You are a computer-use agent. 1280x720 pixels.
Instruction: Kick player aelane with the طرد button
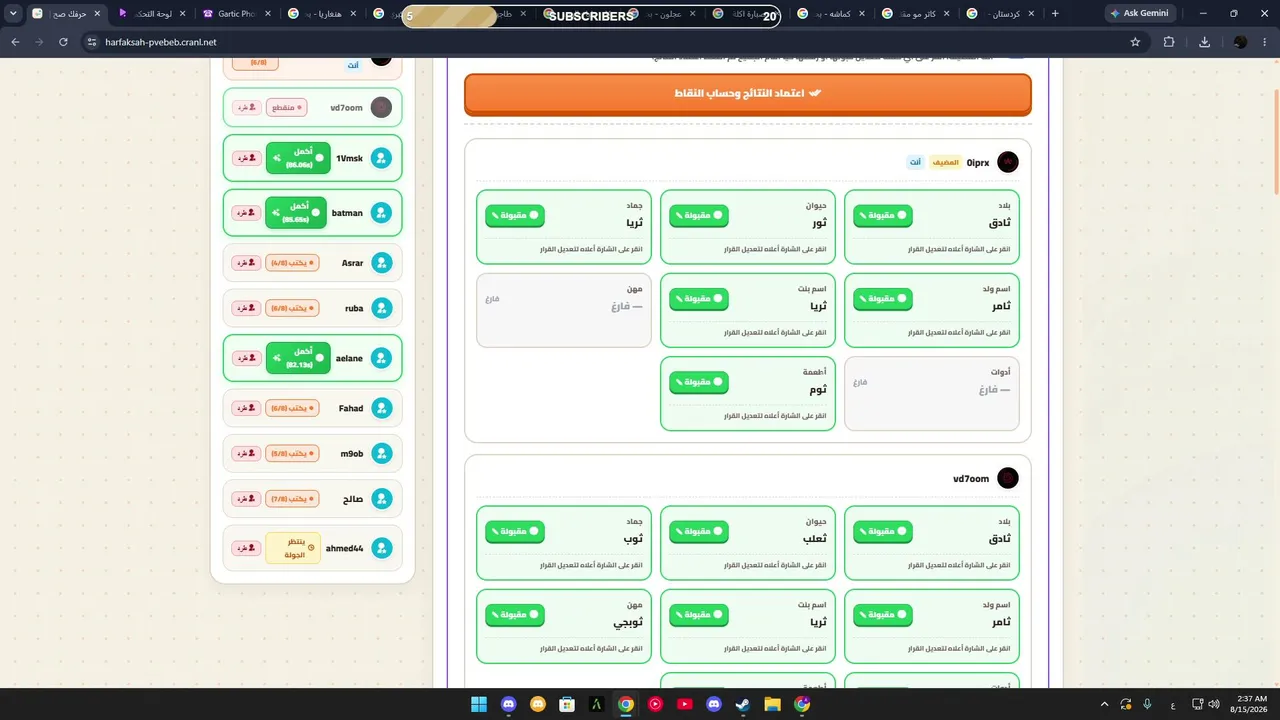pos(245,358)
